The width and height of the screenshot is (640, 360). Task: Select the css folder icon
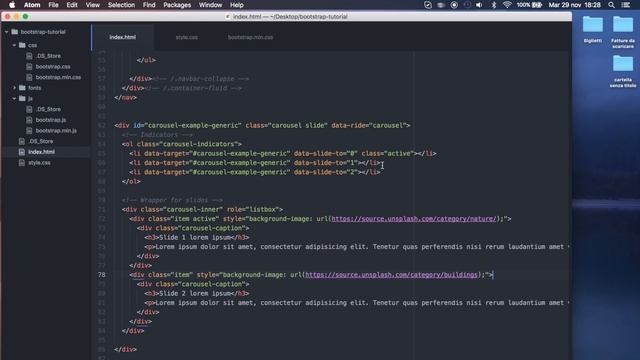(x=22, y=45)
